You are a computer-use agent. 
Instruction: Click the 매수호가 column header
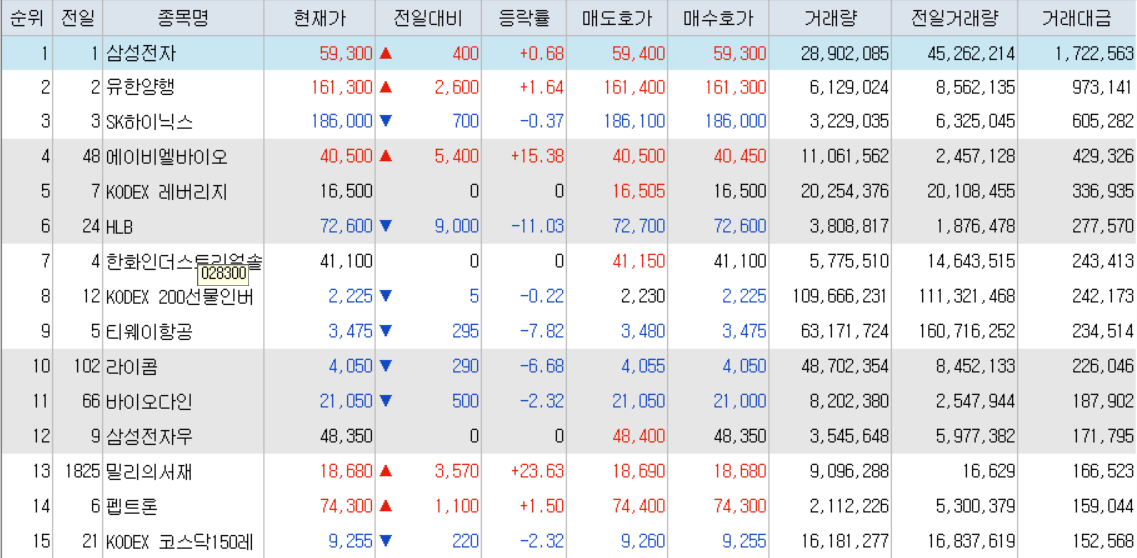[x=718, y=18]
